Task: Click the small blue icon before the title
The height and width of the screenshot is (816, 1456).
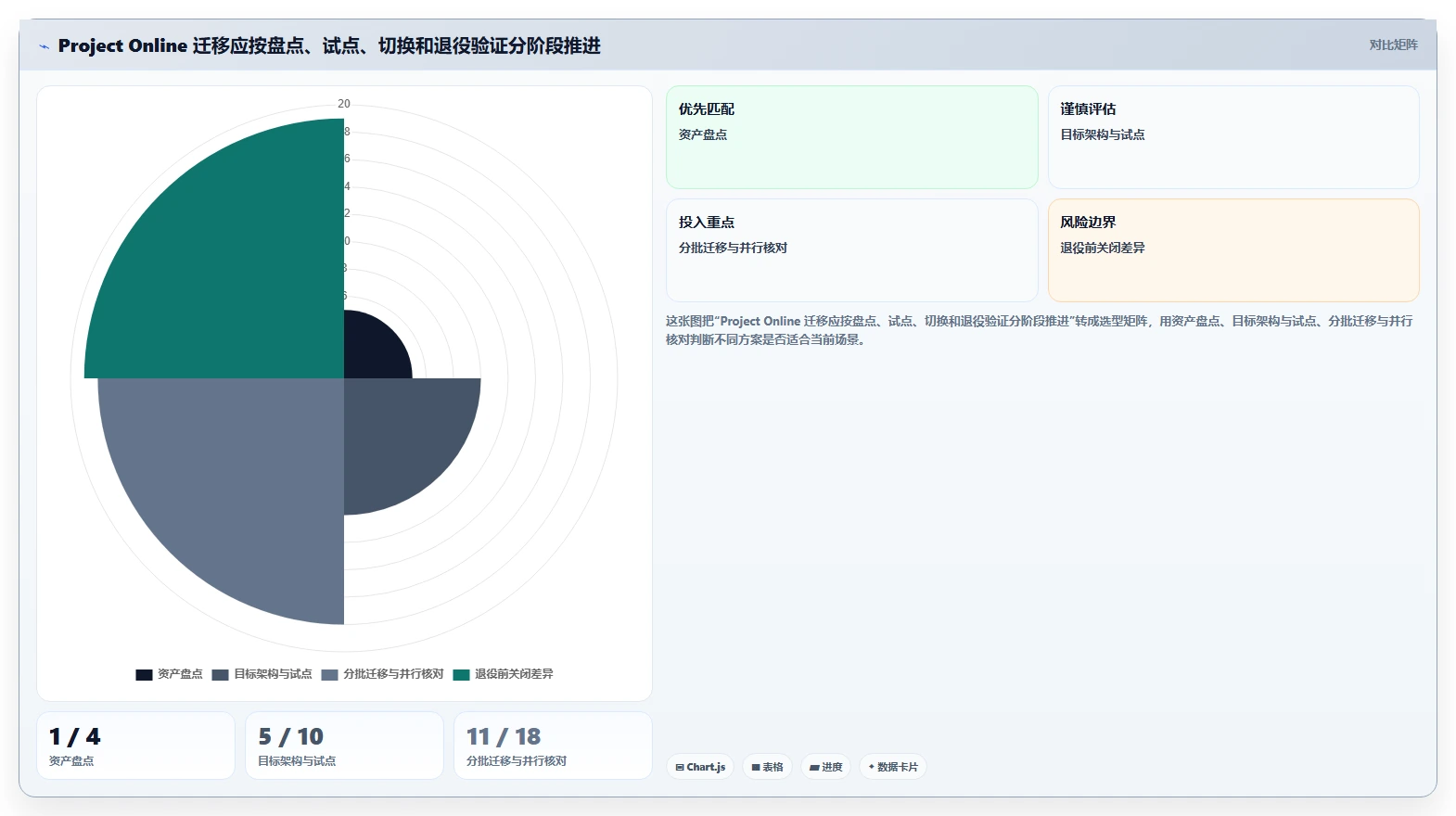Action: pyautogui.click(x=44, y=46)
